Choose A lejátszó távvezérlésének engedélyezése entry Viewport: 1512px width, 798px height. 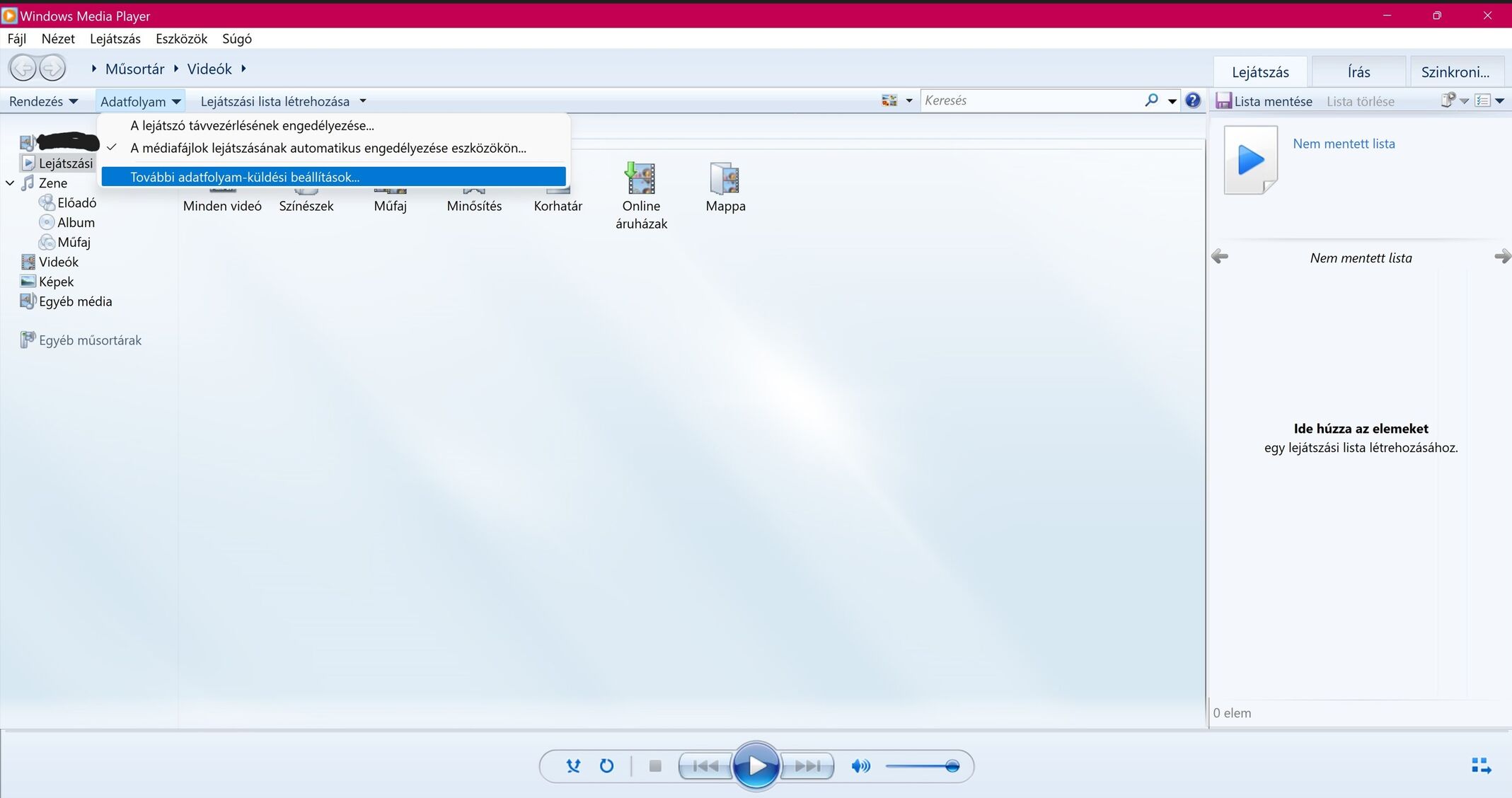point(333,126)
